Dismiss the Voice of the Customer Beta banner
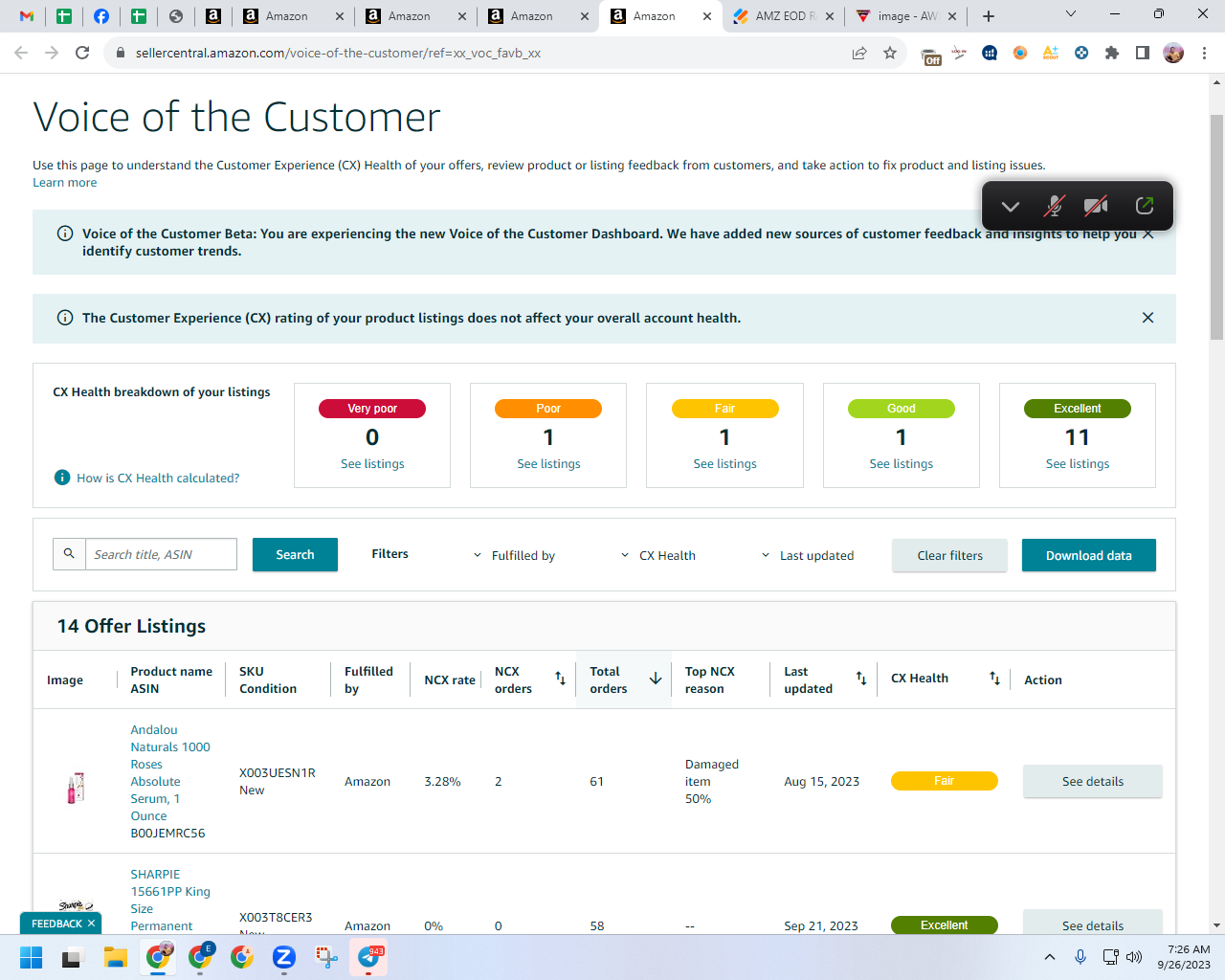The width and height of the screenshot is (1225, 980). coord(1148,234)
